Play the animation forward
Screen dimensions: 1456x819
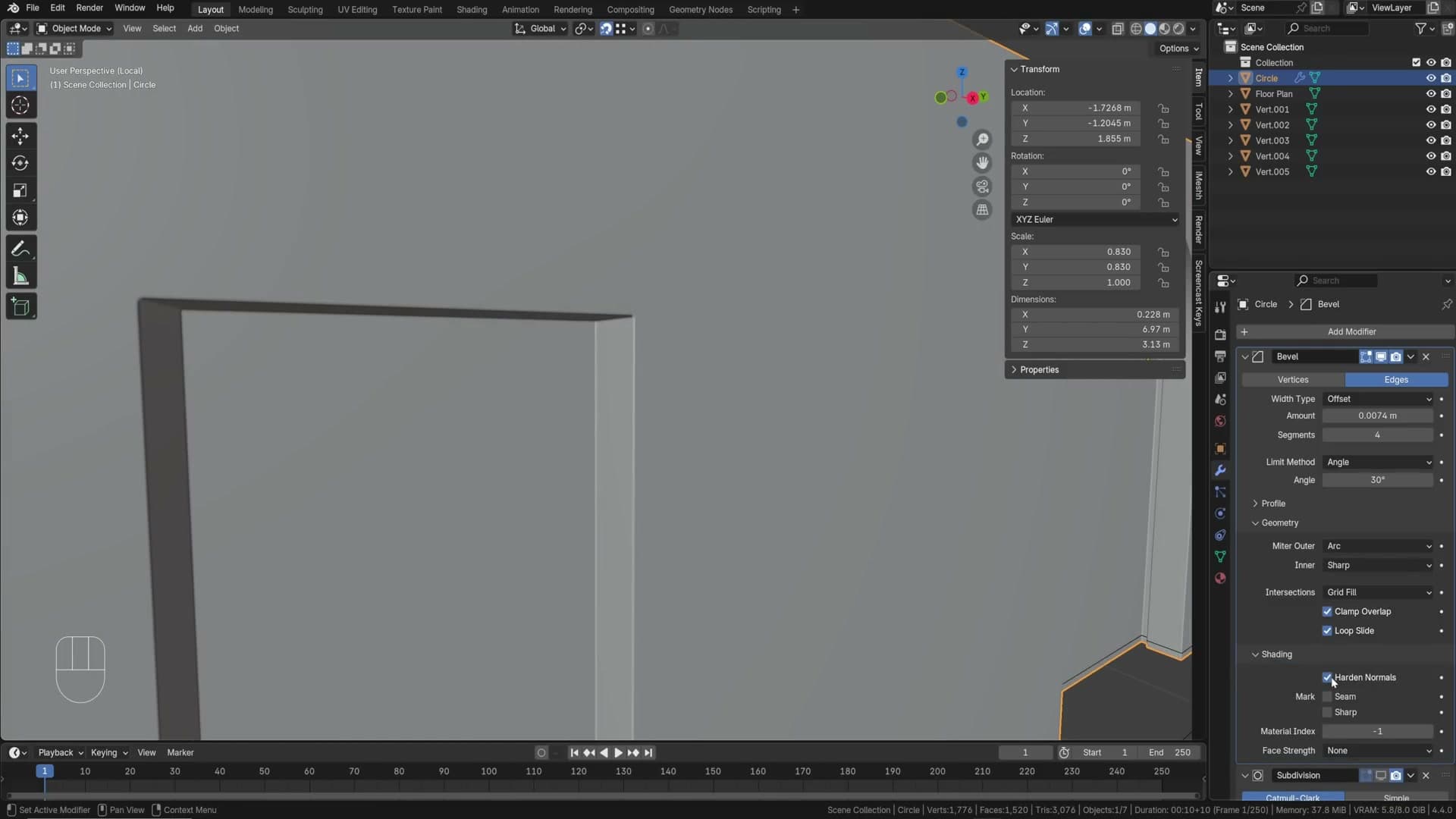tap(618, 753)
